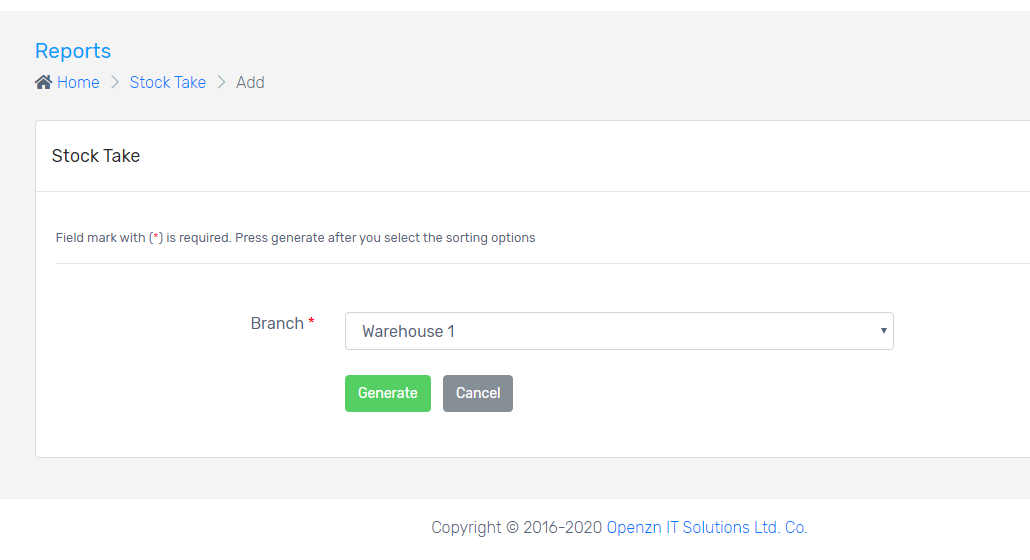Click the chevron separator after Home
Image resolution: width=1030 pixels, height=560 pixels.
[115, 82]
